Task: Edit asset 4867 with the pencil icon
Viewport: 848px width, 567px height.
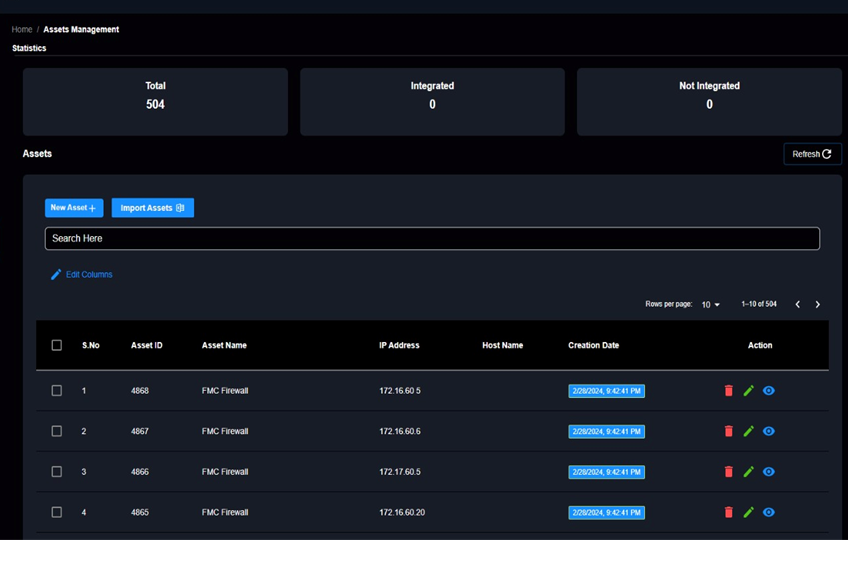Action: tap(748, 431)
